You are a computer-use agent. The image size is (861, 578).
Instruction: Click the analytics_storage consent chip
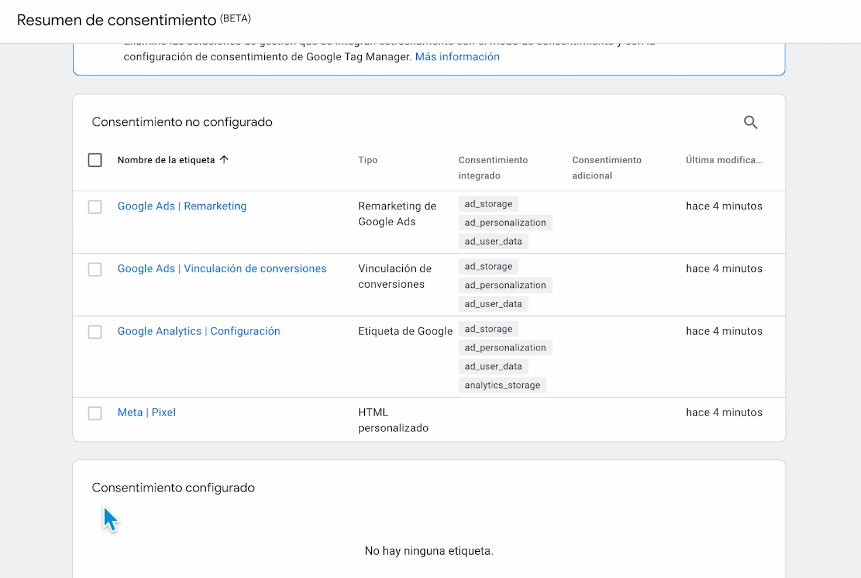(x=503, y=385)
